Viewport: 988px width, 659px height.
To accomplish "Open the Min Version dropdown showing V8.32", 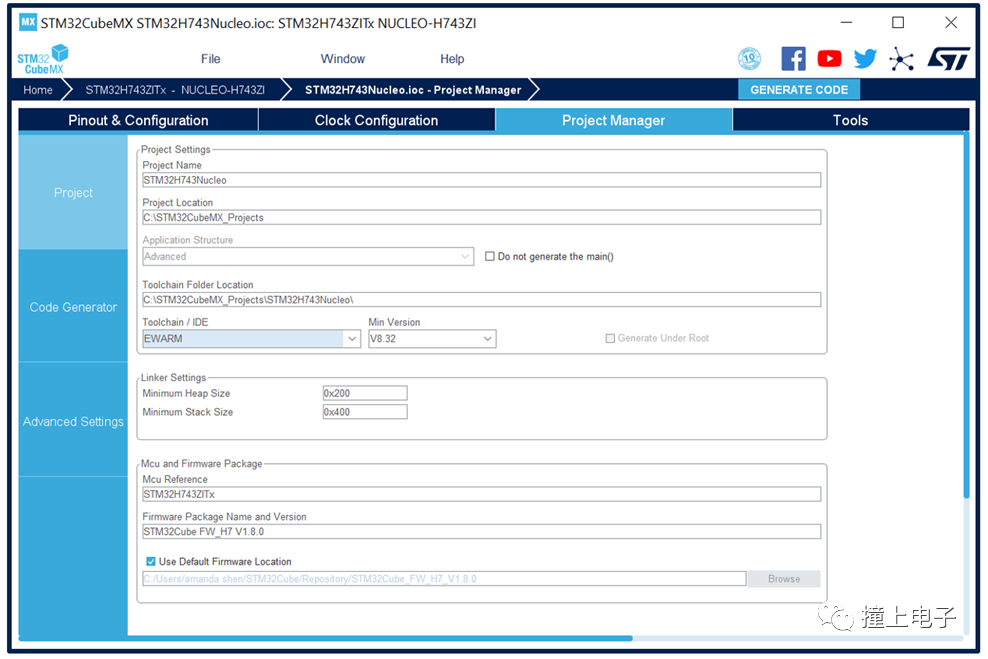I will tap(432, 338).
